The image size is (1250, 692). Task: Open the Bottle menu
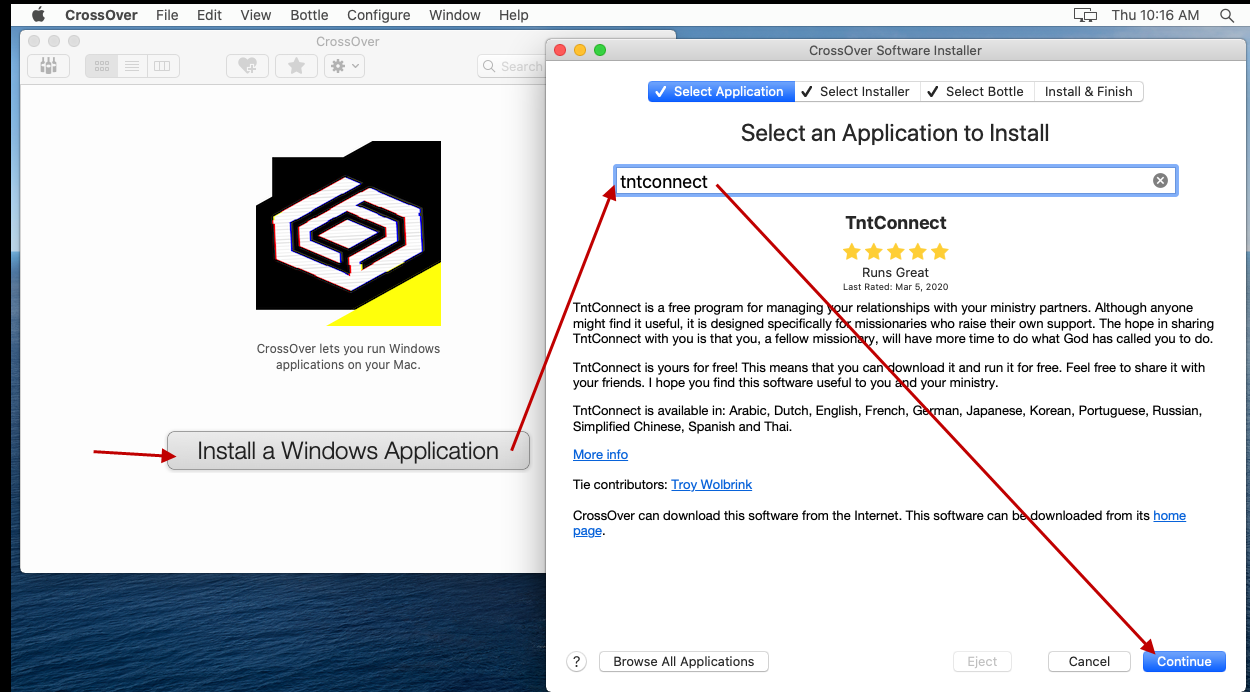tap(309, 15)
